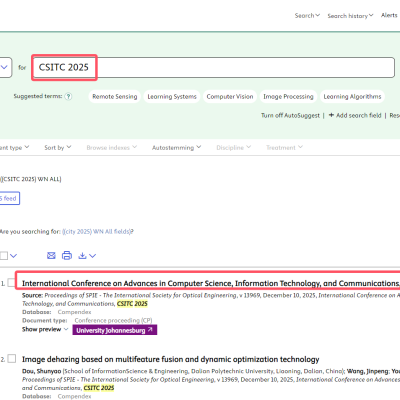The width and height of the screenshot is (400, 400).
Task: Expand Show preview for first result
Action: click(x=45, y=329)
